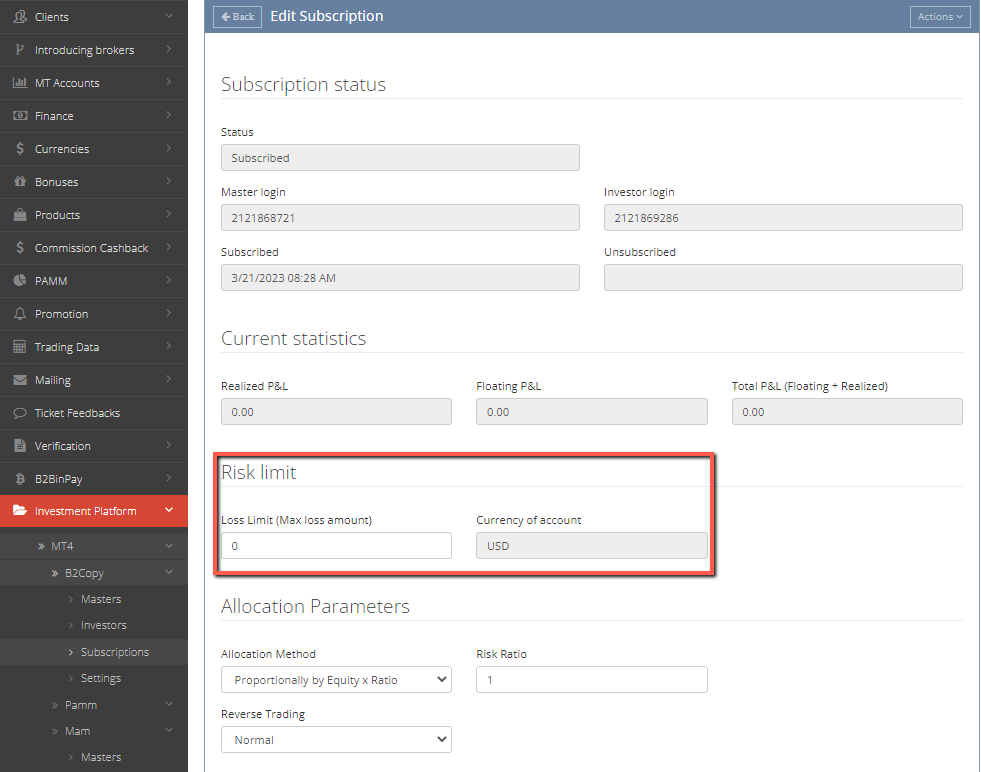
Task: Click the Floating P&L value field
Action: coord(591,412)
